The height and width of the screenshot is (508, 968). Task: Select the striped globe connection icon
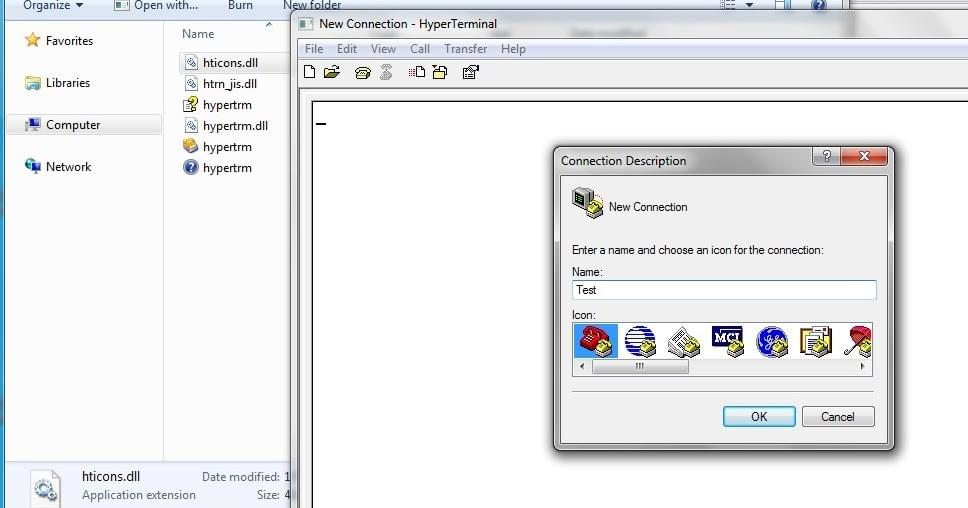click(x=640, y=341)
